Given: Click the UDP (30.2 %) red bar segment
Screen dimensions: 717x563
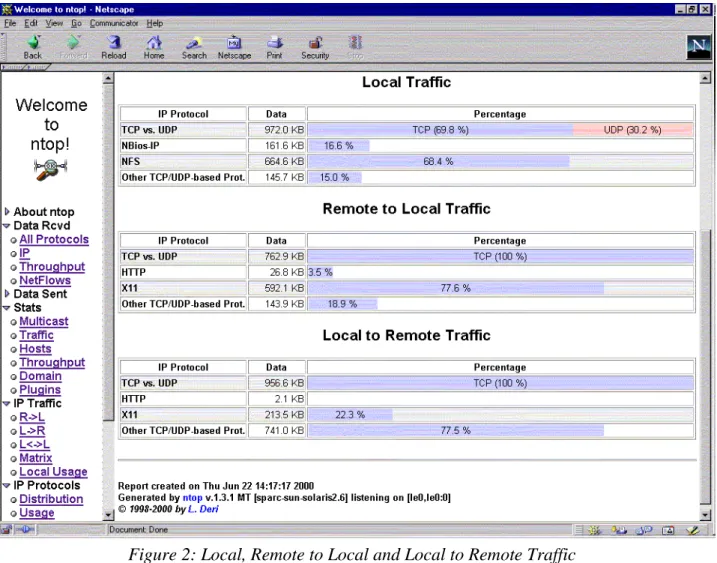Looking at the screenshot, I should 633,130.
